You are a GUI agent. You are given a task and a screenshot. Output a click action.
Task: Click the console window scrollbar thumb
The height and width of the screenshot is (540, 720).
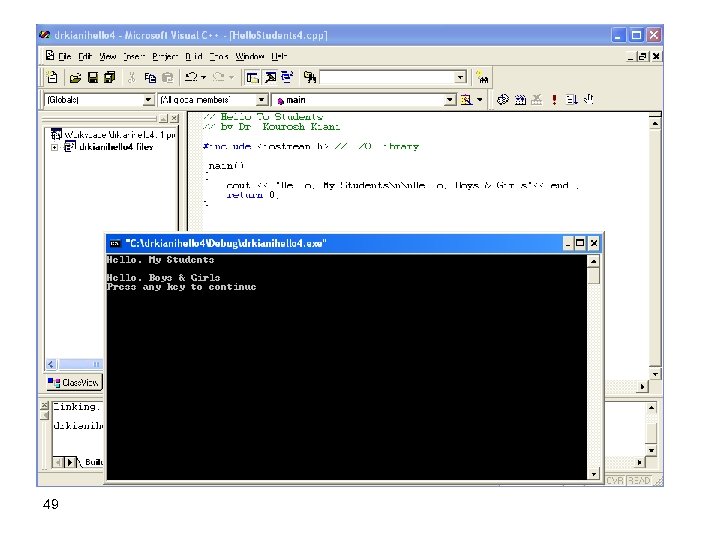click(594, 276)
